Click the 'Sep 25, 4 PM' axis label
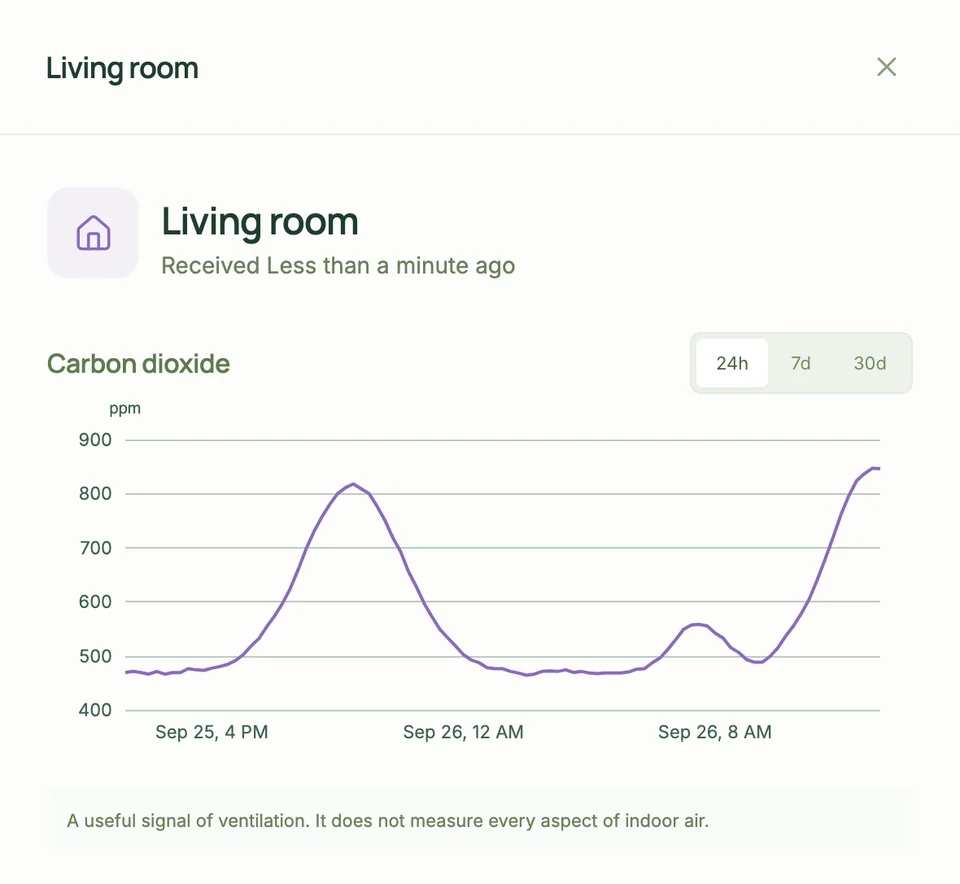The width and height of the screenshot is (960, 884). pos(212,732)
